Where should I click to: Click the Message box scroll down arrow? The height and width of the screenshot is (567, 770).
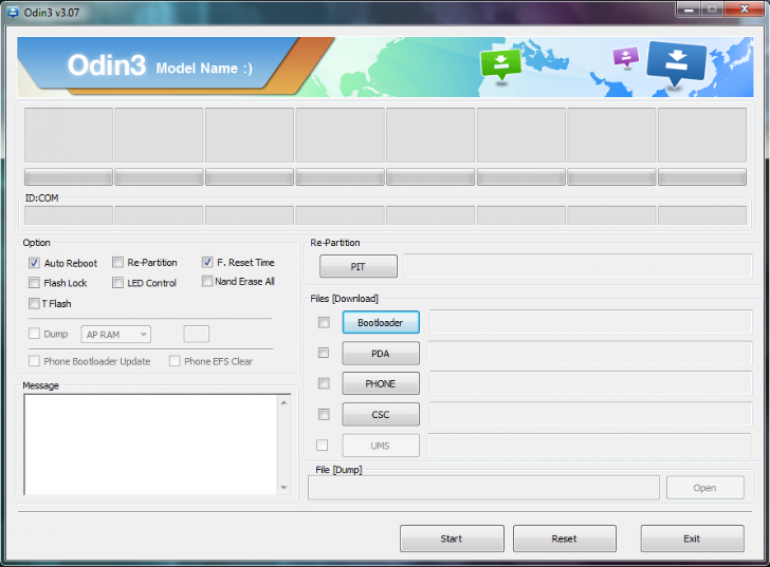pos(284,487)
